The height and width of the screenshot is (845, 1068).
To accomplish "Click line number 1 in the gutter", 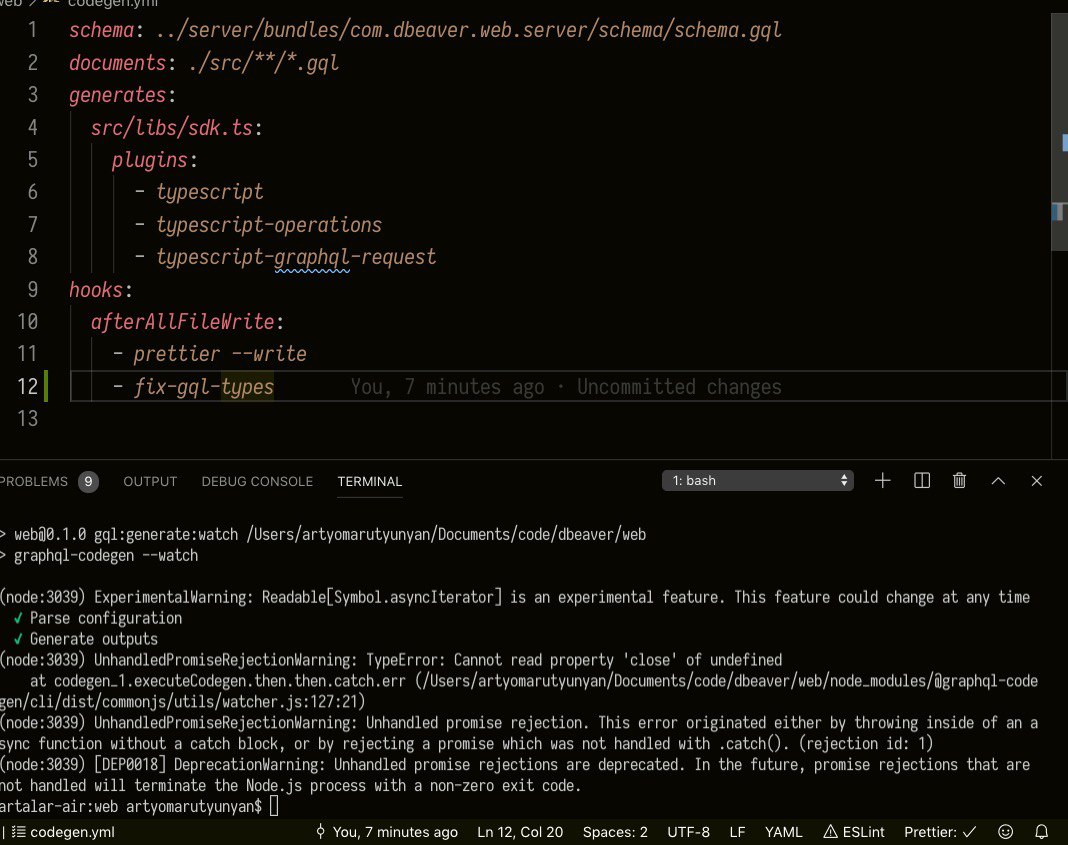I will pyautogui.click(x=32, y=30).
